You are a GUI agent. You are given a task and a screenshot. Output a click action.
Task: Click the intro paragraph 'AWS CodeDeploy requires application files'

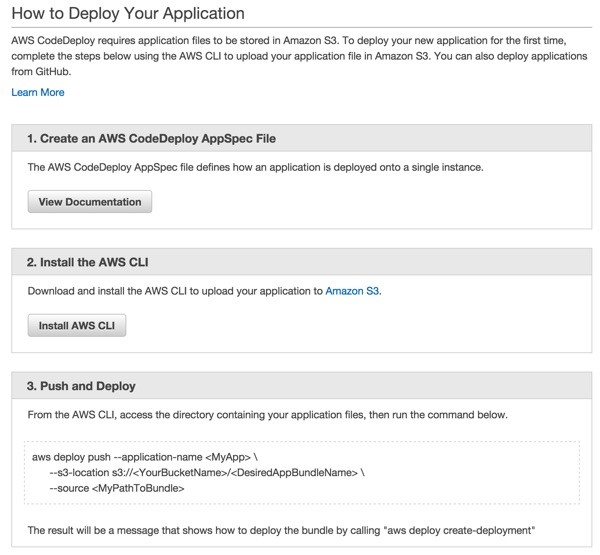(x=299, y=56)
